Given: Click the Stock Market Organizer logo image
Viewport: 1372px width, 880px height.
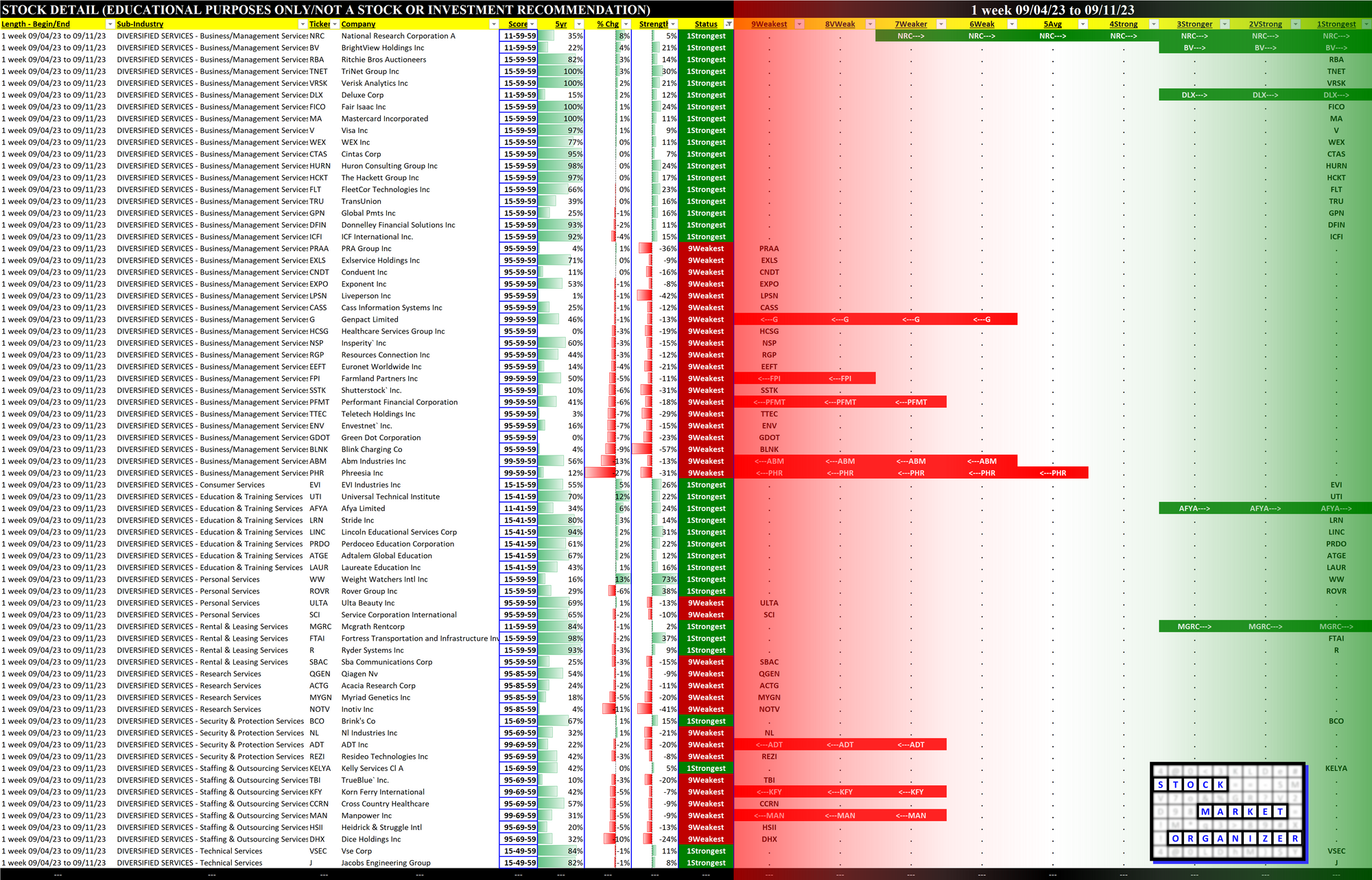Looking at the screenshot, I should point(1227,811).
